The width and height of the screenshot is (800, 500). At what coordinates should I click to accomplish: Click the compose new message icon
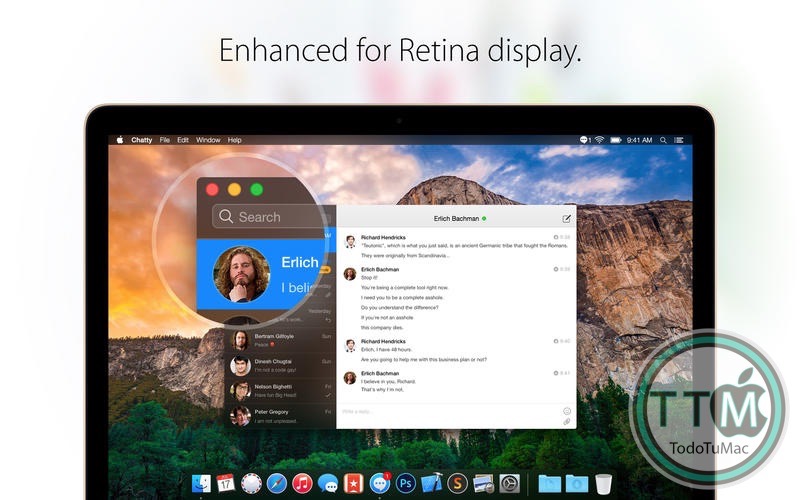[x=566, y=218]
